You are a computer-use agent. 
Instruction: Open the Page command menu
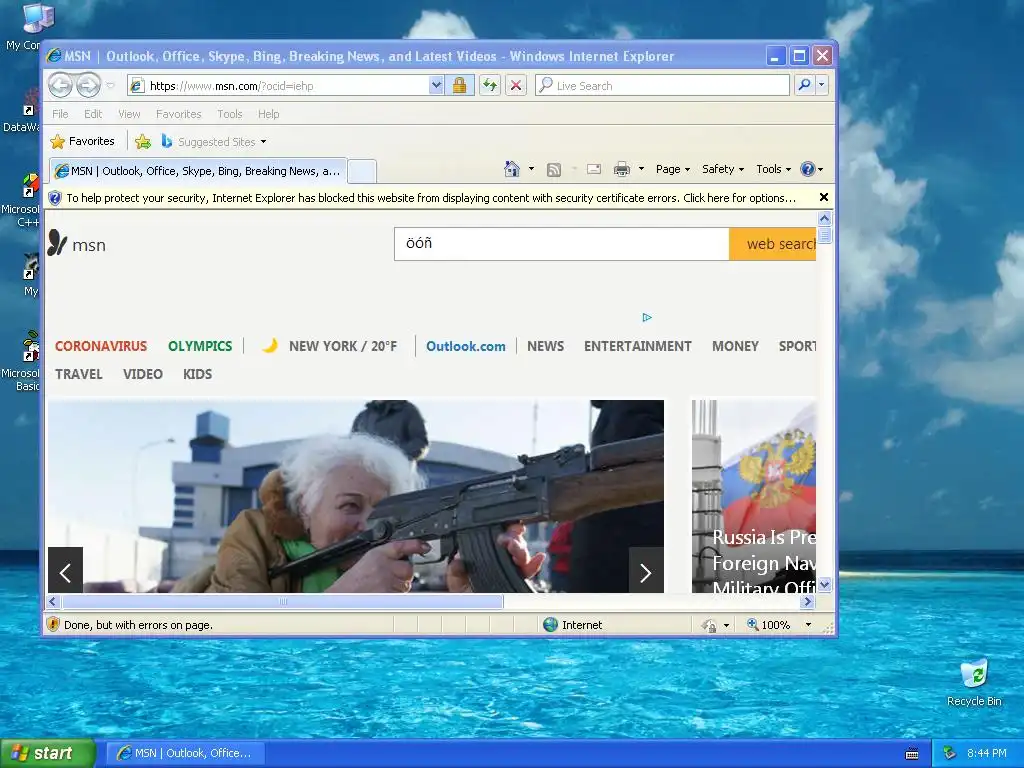click(x=673, y=169)
